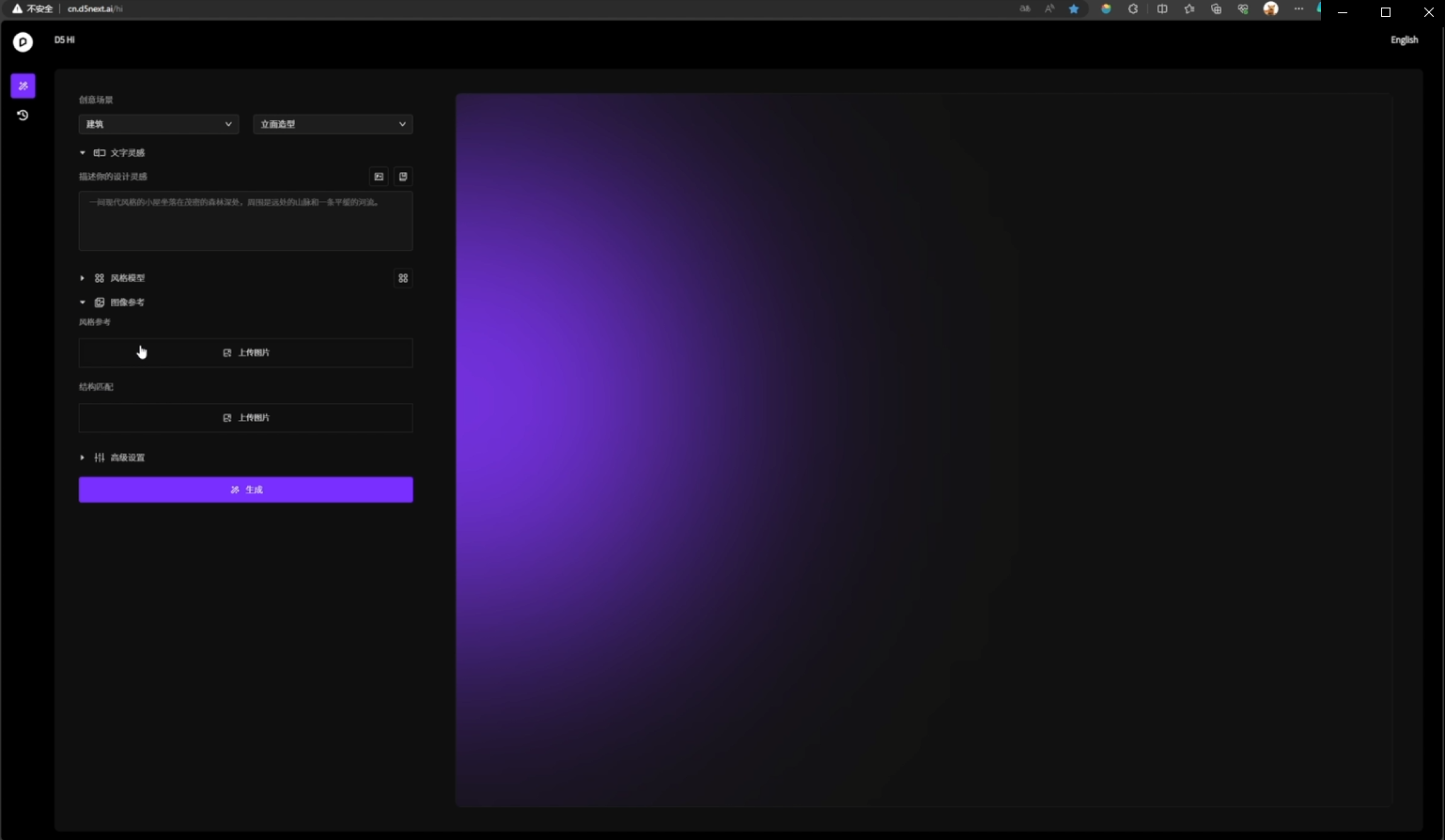Open the D5 logo home icon
The image size is (1445, 840).
(x=23, y=41)
